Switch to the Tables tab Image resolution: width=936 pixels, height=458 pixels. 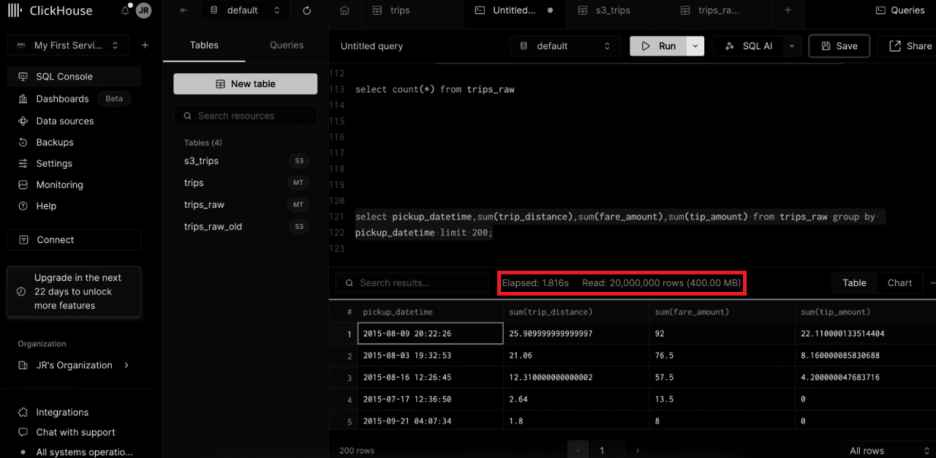[x=204, y=45]
